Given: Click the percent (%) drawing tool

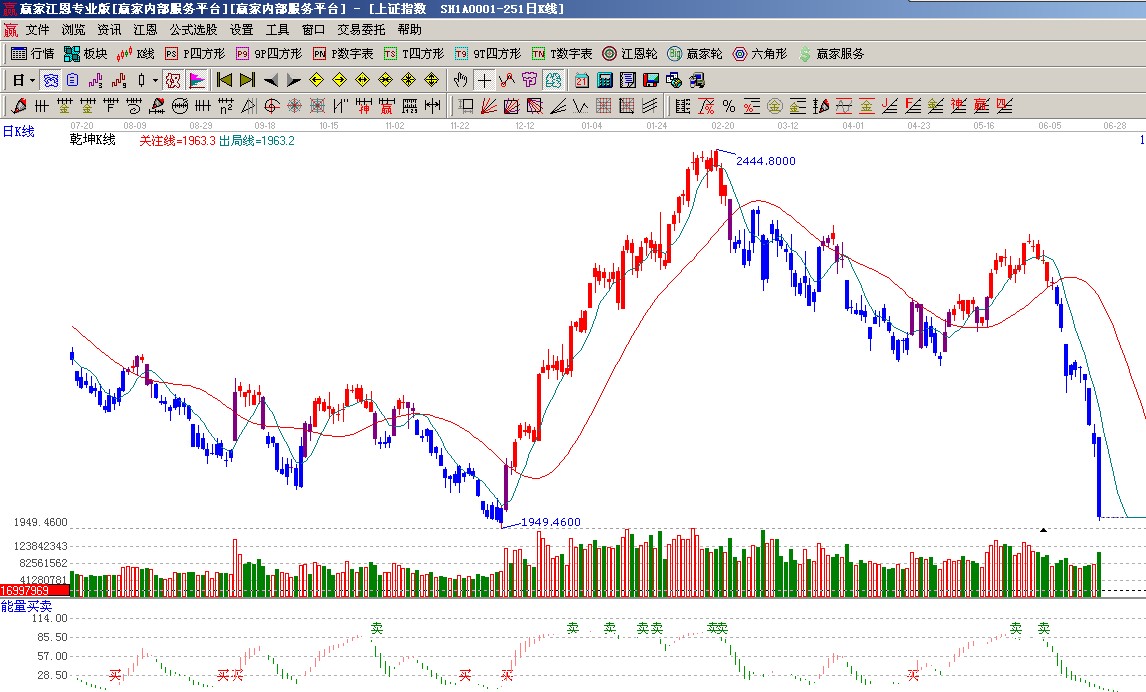Looking at the screenshot, I should (728, 106).
